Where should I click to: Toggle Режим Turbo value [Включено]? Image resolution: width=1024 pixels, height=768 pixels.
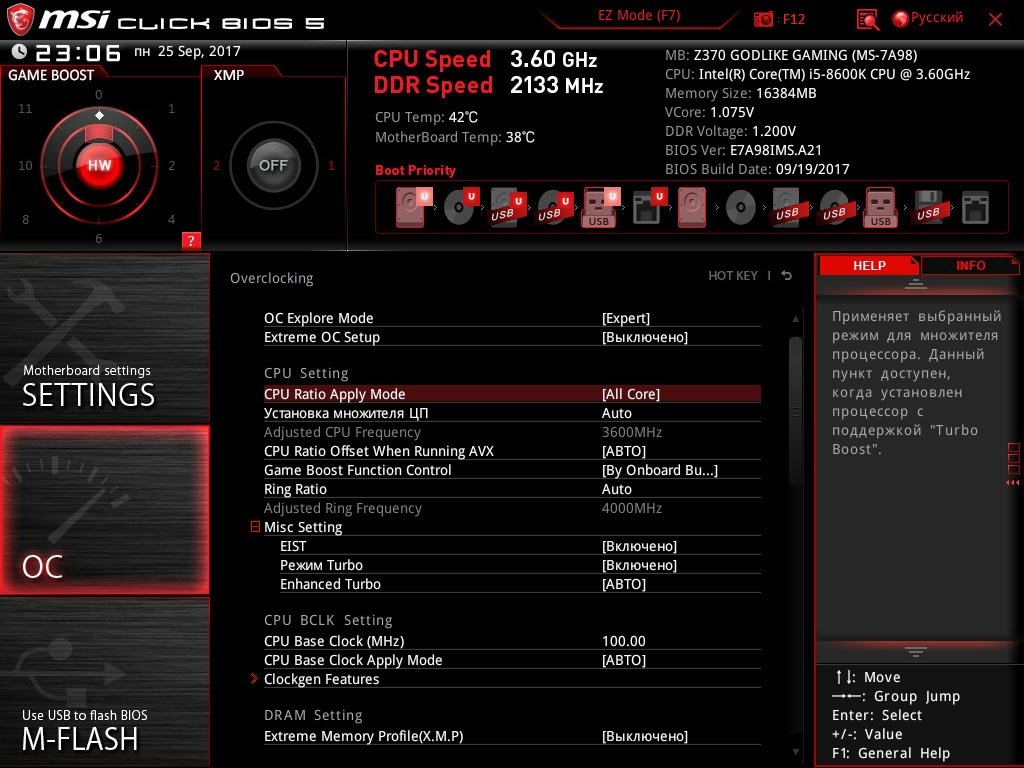coord(639,565)
